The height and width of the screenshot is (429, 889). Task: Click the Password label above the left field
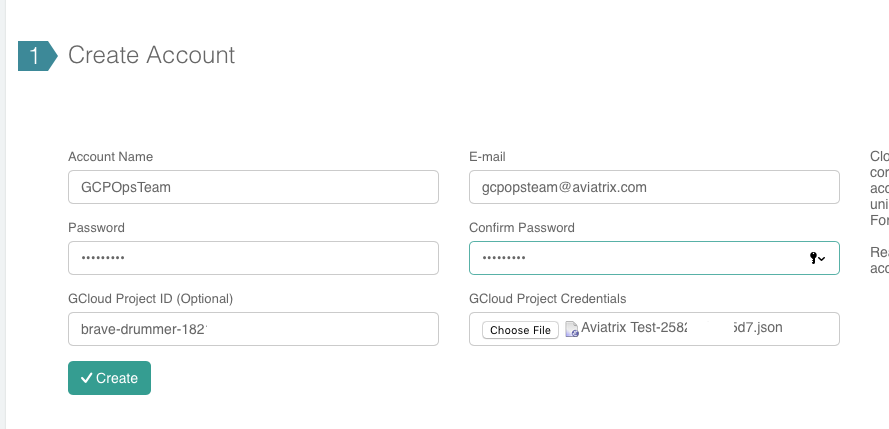[x=96, y=228]
